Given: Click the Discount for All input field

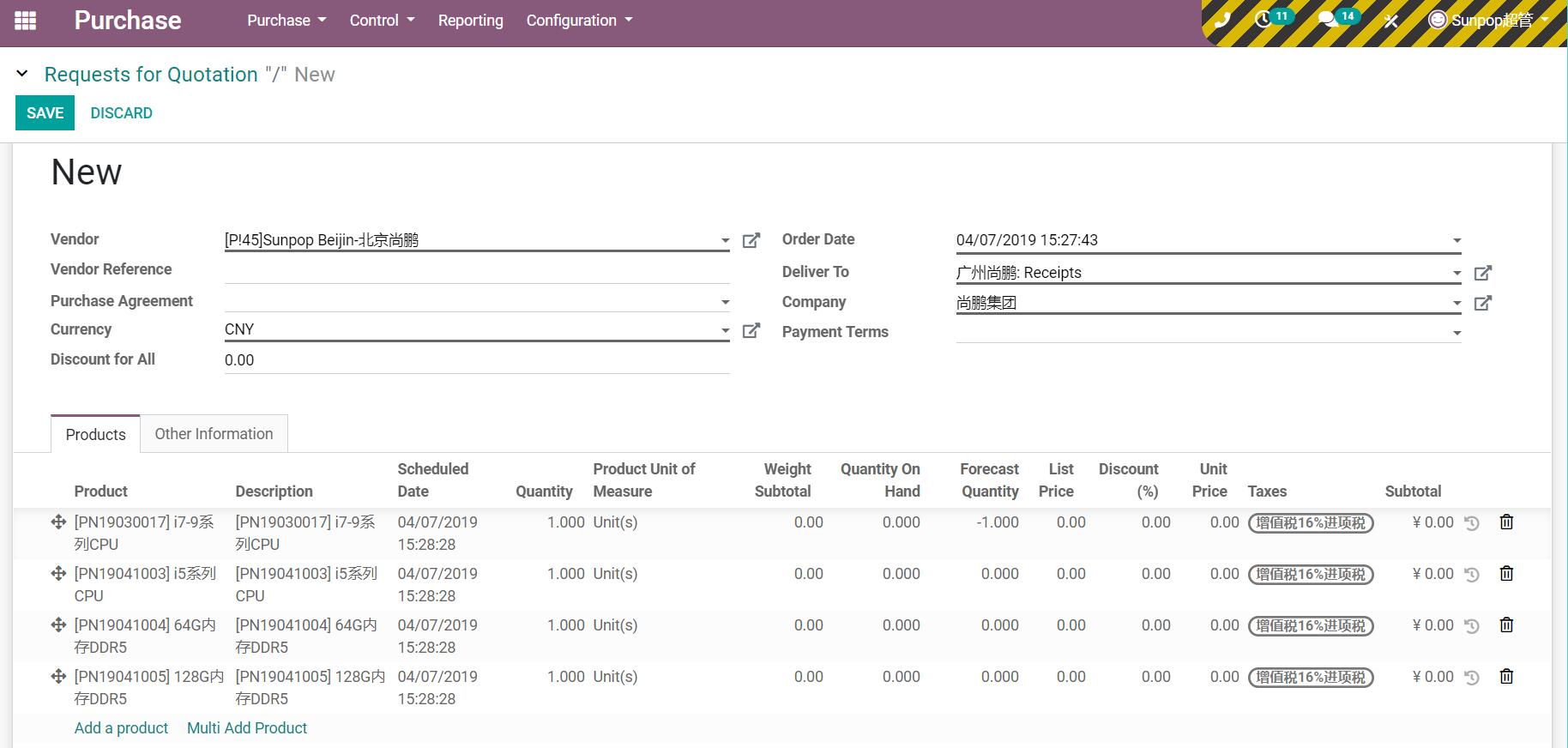Looking at the screenshot, I should pos(477,360).
